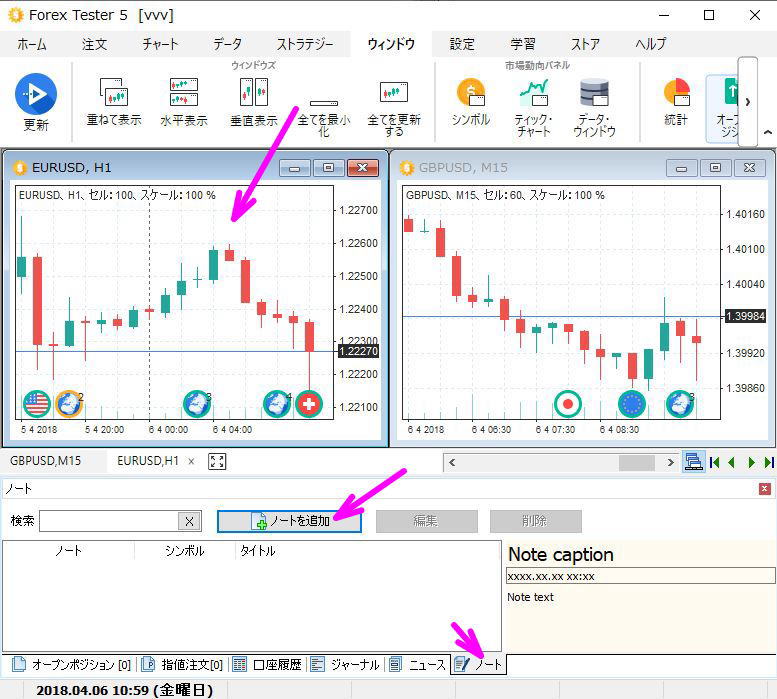Arrange charts with 水平表示 icon
Screen dimensions: 777x699
coord(184,94)
